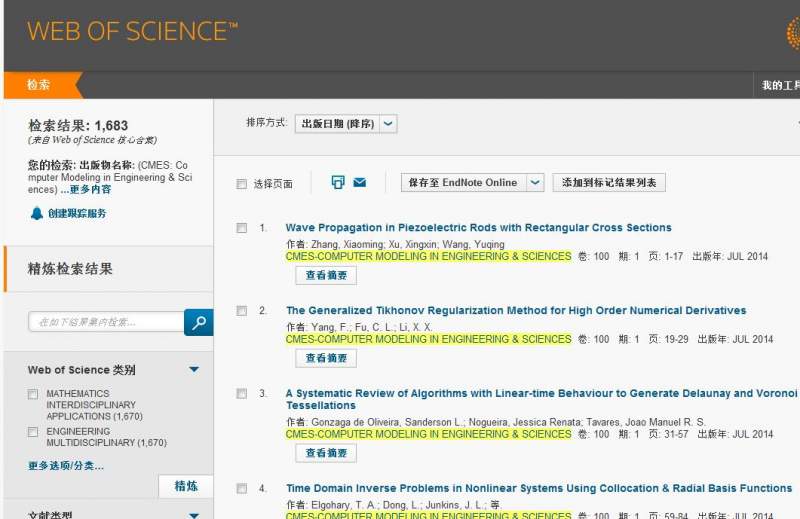View abstract of Wave Propagation paper

click(326, 275)
